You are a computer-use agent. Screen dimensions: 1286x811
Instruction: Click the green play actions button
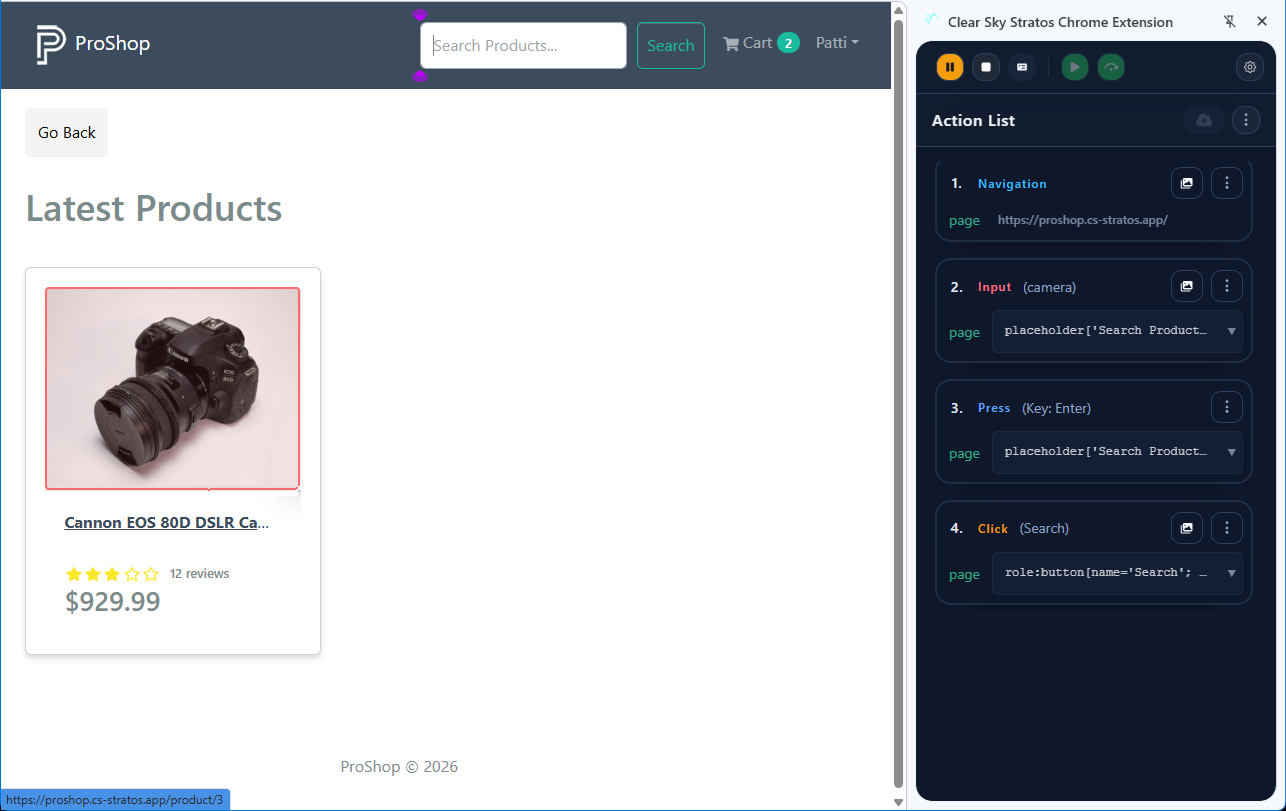pyautogui.click(x=1074, y=67)
